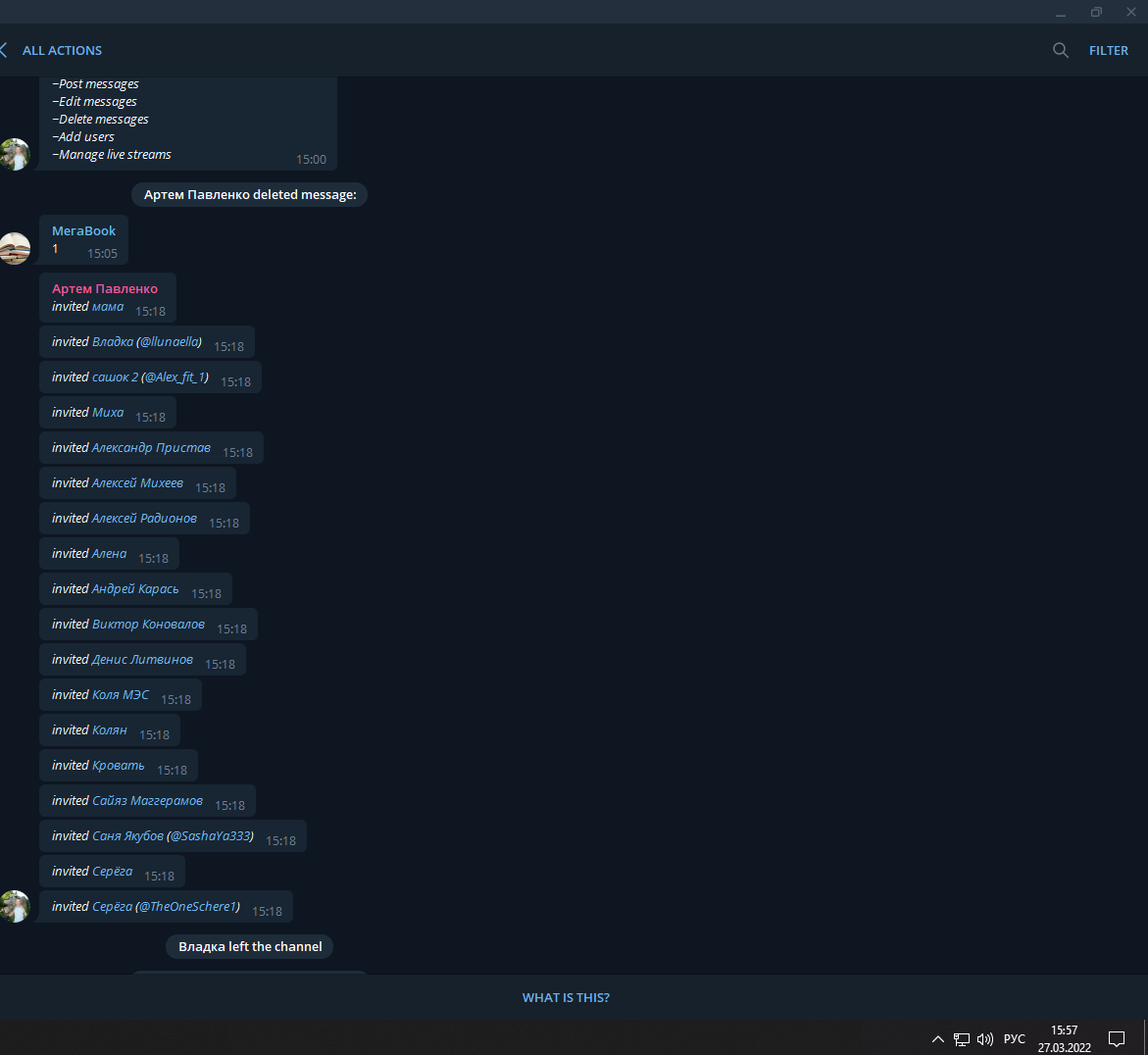
Task: Open the invited user Алексей Михеев
Action: pyautogui.click(x=137, y=483)
